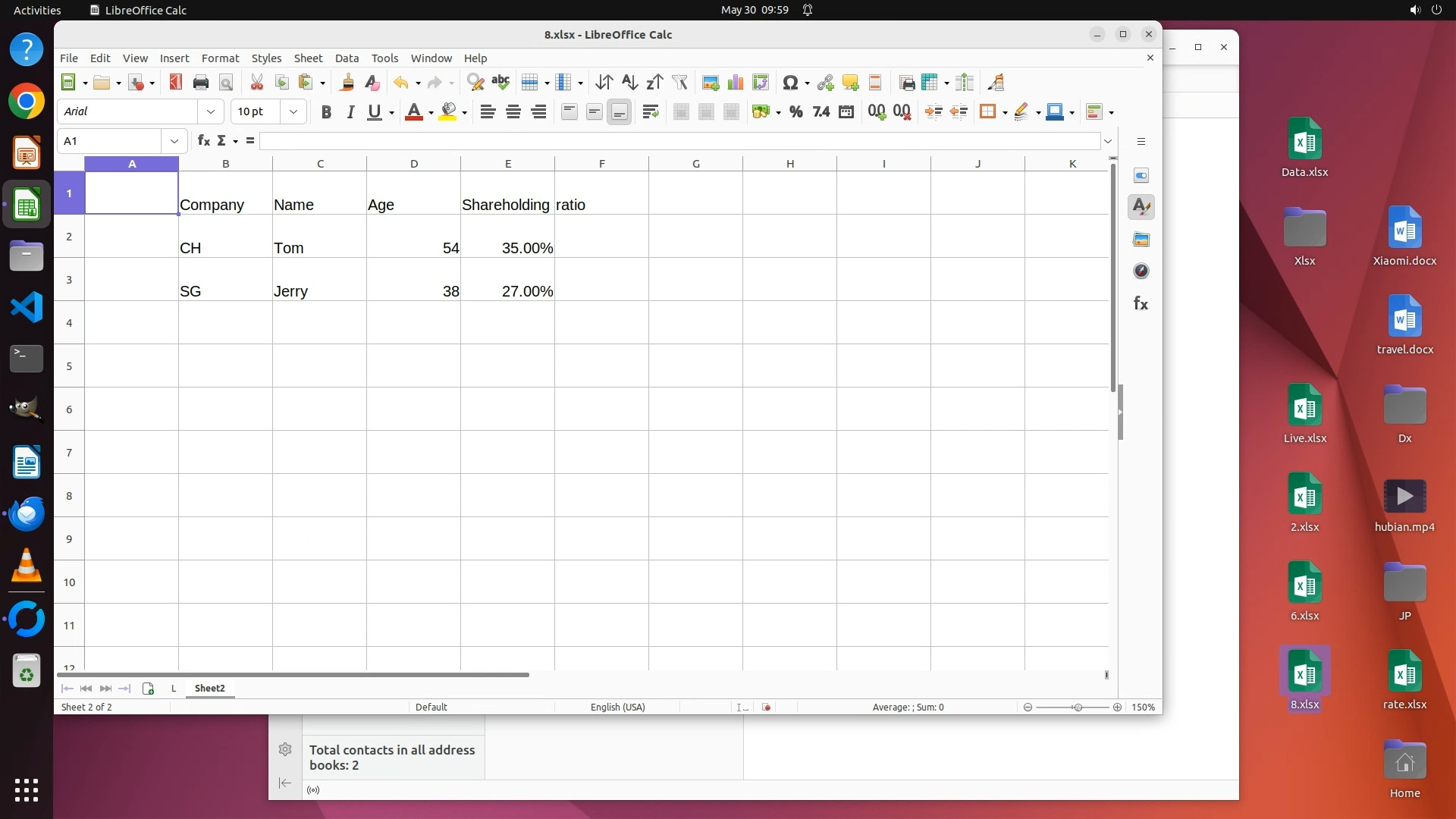This screenshot has height=819, width=1456.
Task: Click the Sort Ascending icon
Action: 629,83
